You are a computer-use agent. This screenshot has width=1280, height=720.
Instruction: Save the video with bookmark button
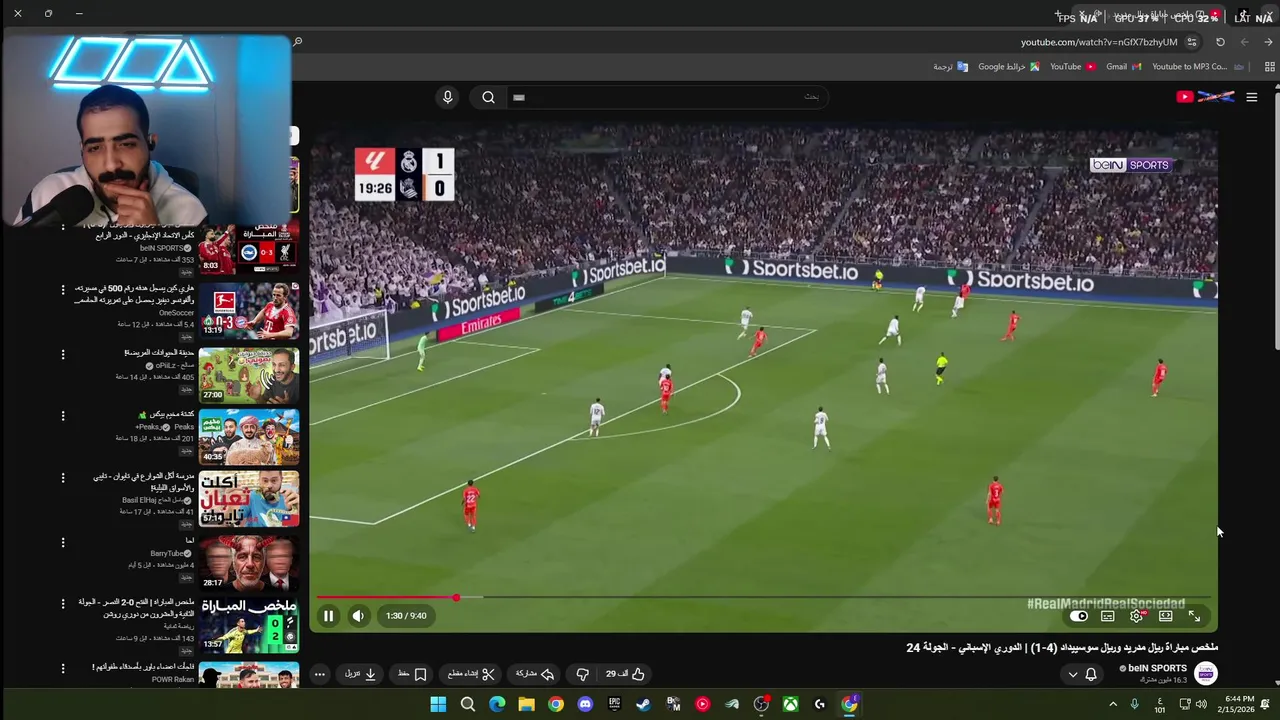pos(412,674)
